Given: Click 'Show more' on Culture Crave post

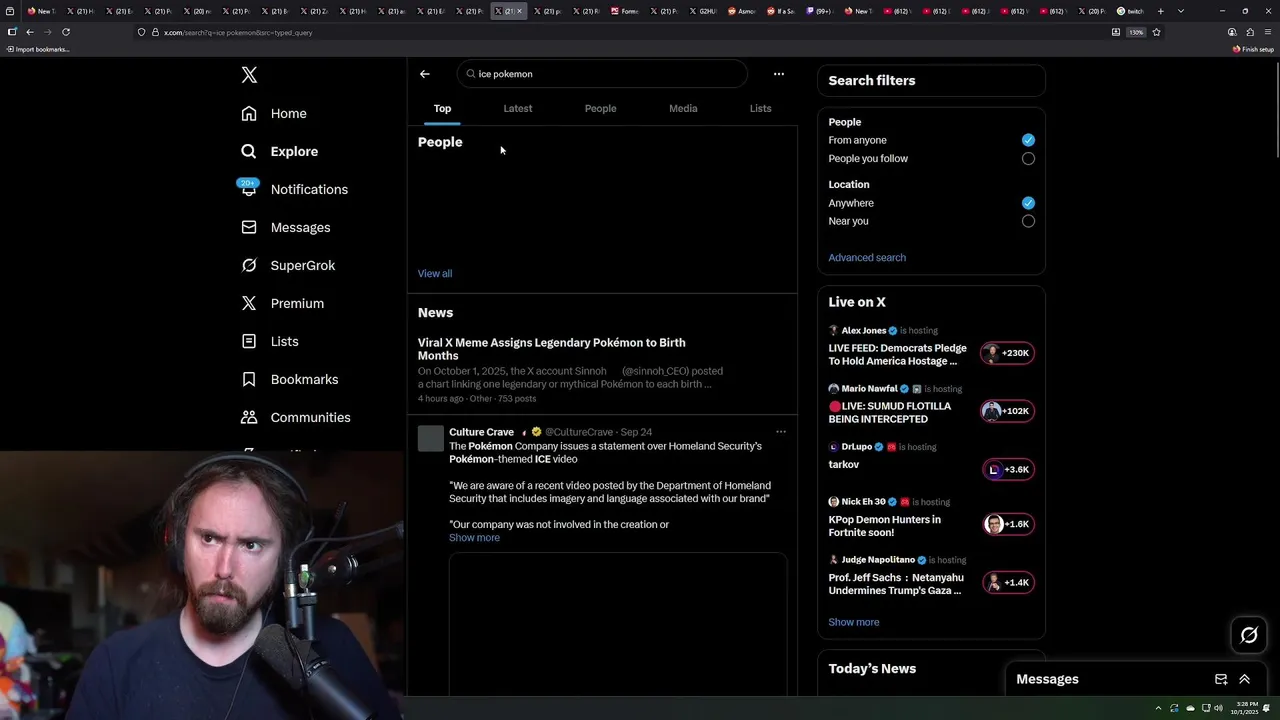Looking at the screenshot, I should click(474, 538).
